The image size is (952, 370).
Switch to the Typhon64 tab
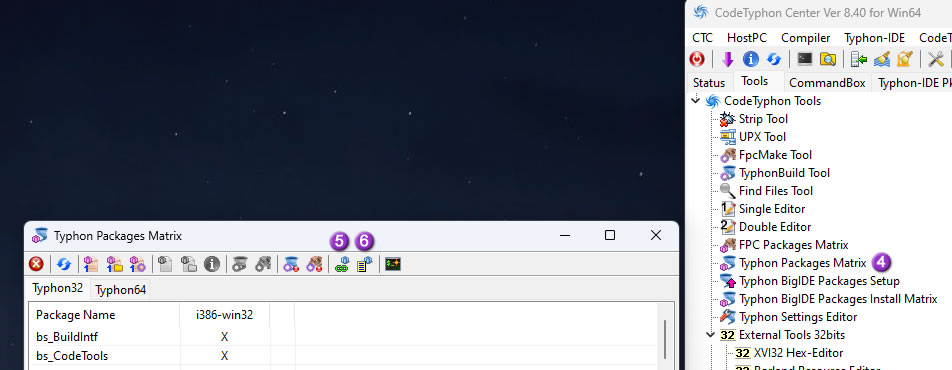pyautogui.click(x=120, y=290)
